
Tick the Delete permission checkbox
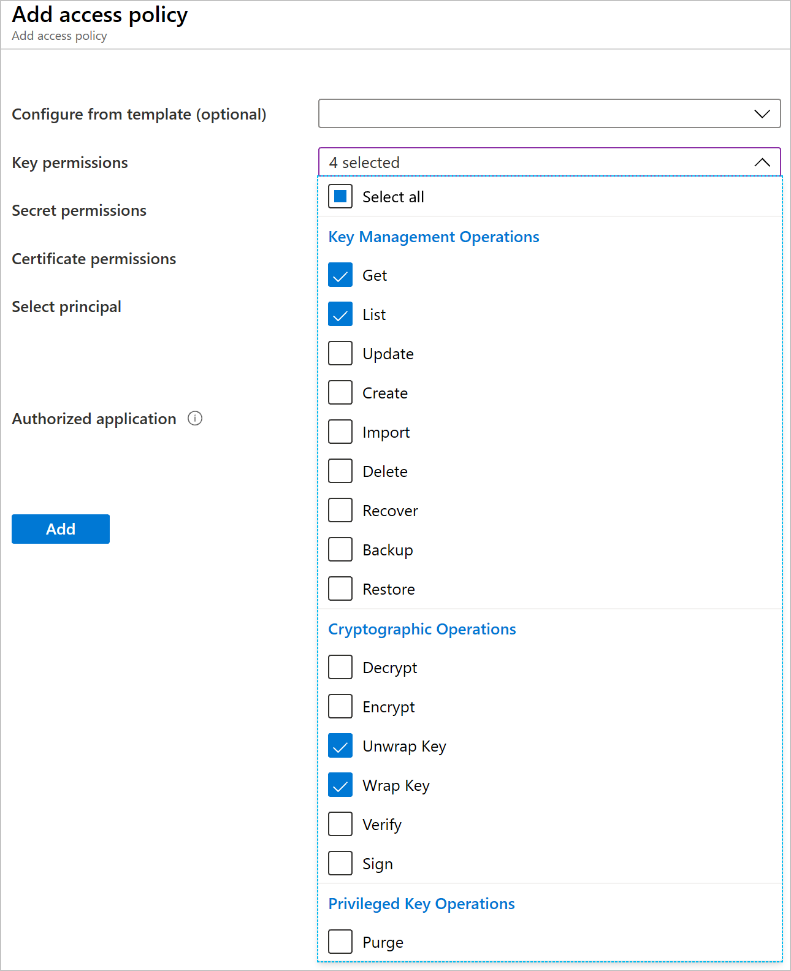(x=341, y=471)
